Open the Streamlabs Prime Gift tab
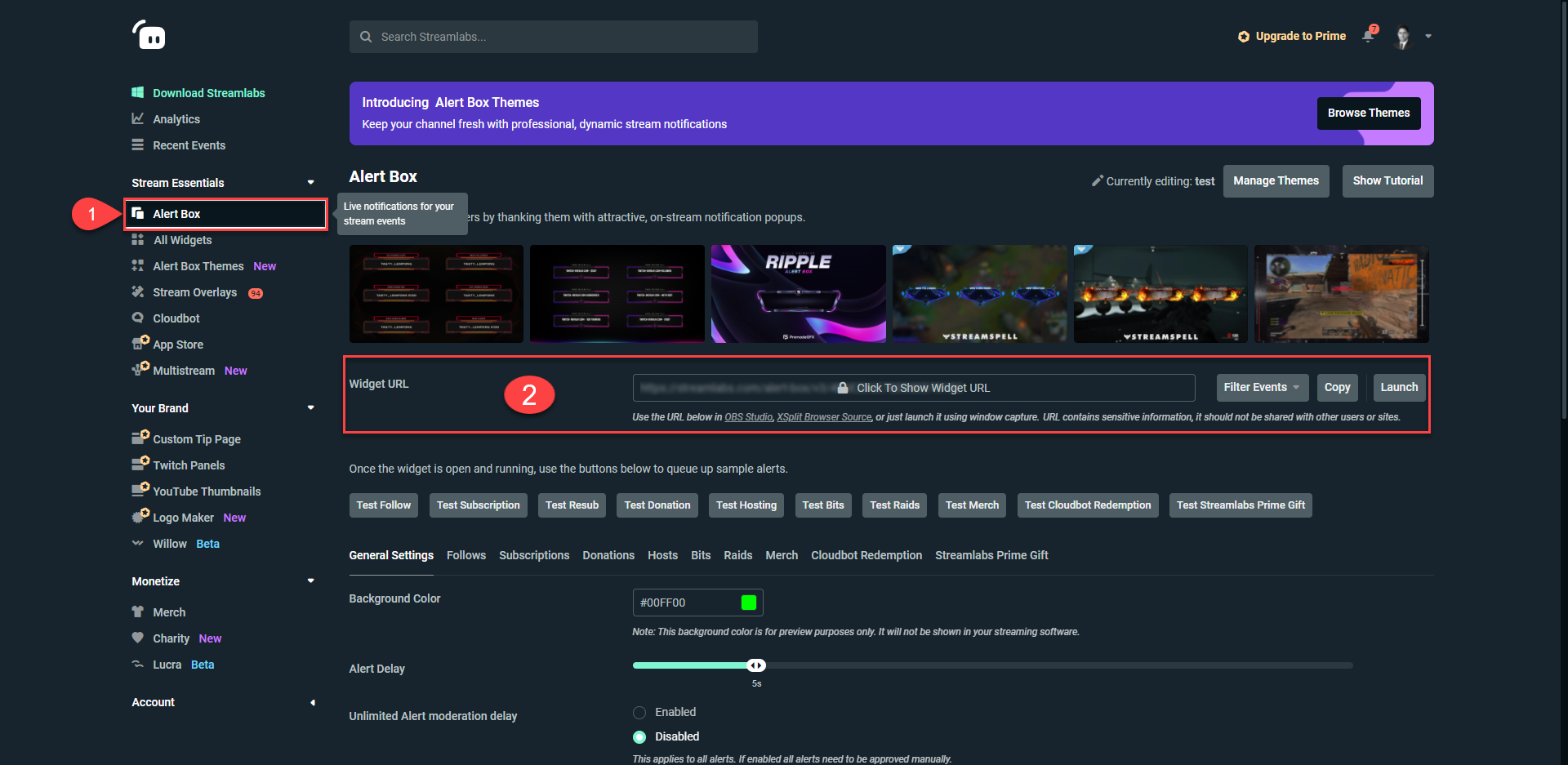The image size is (1568, 765). coord(991,555)
